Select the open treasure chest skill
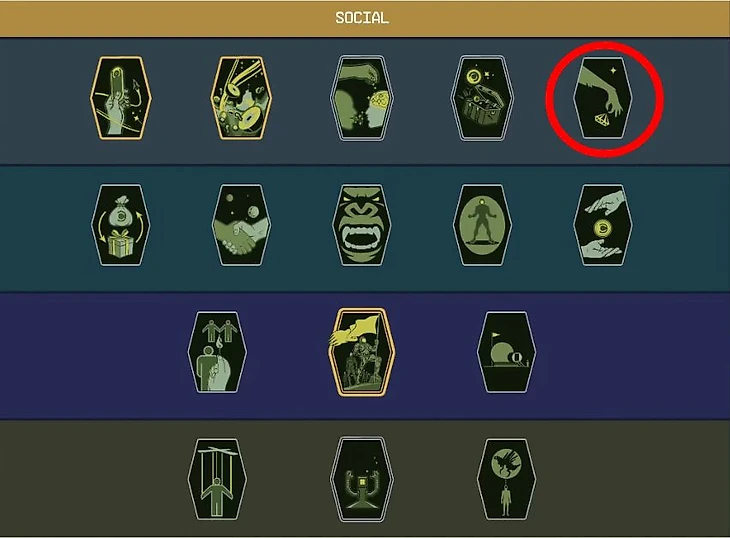The height and width of the screenshot is (538, 730). pos(482,98)
